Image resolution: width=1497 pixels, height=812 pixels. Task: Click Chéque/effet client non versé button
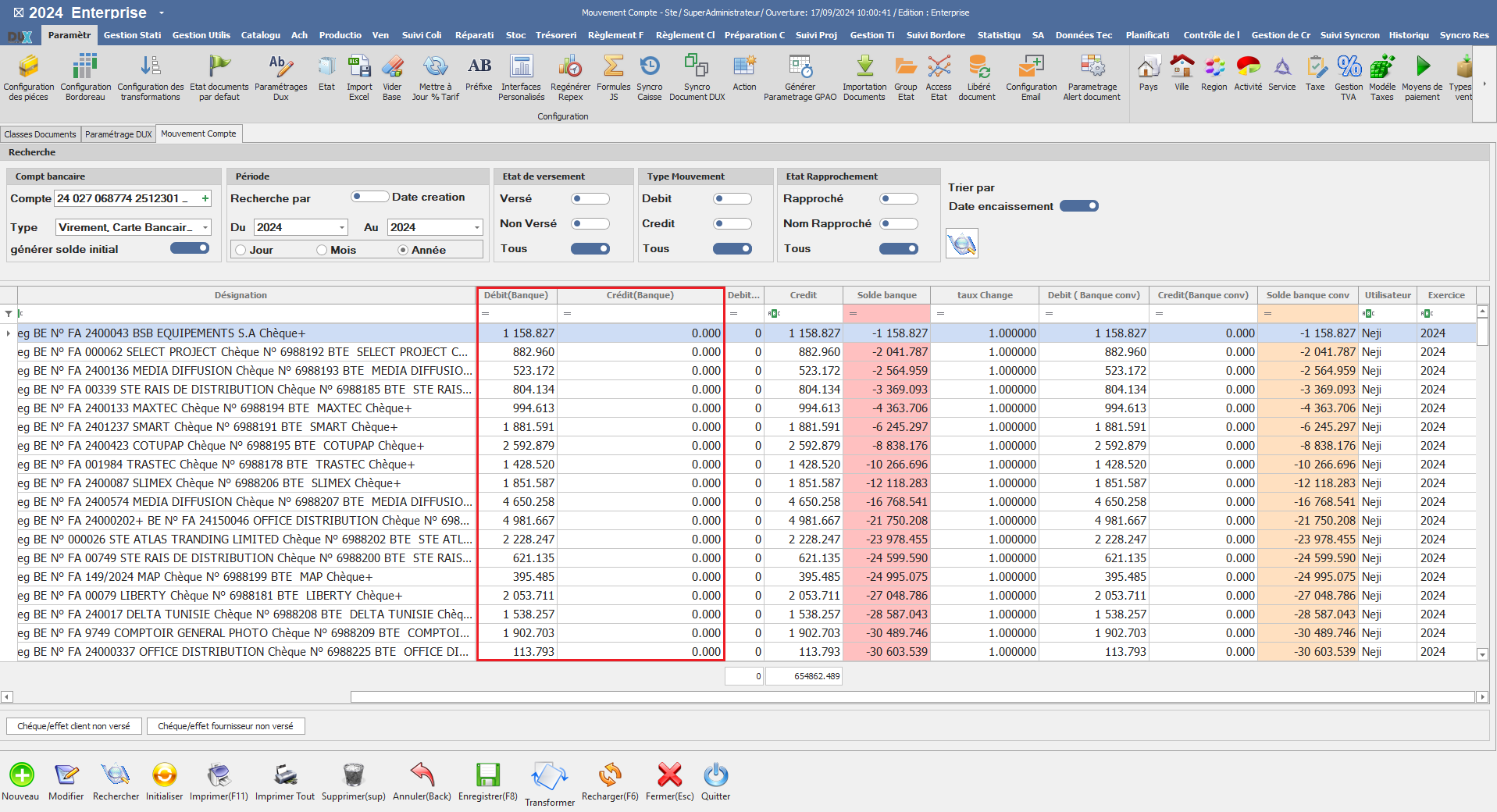[74, 726]
